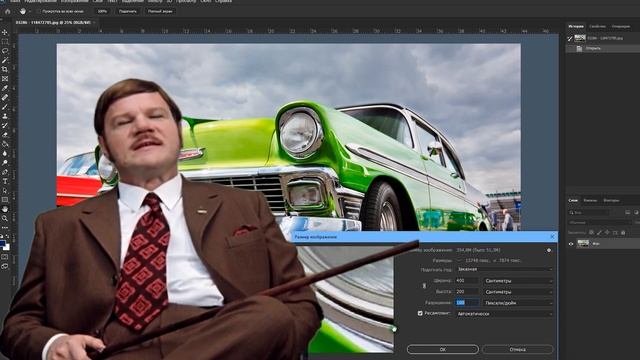Select the History Brush tool

pyautogui.click(x=5, y=126)
